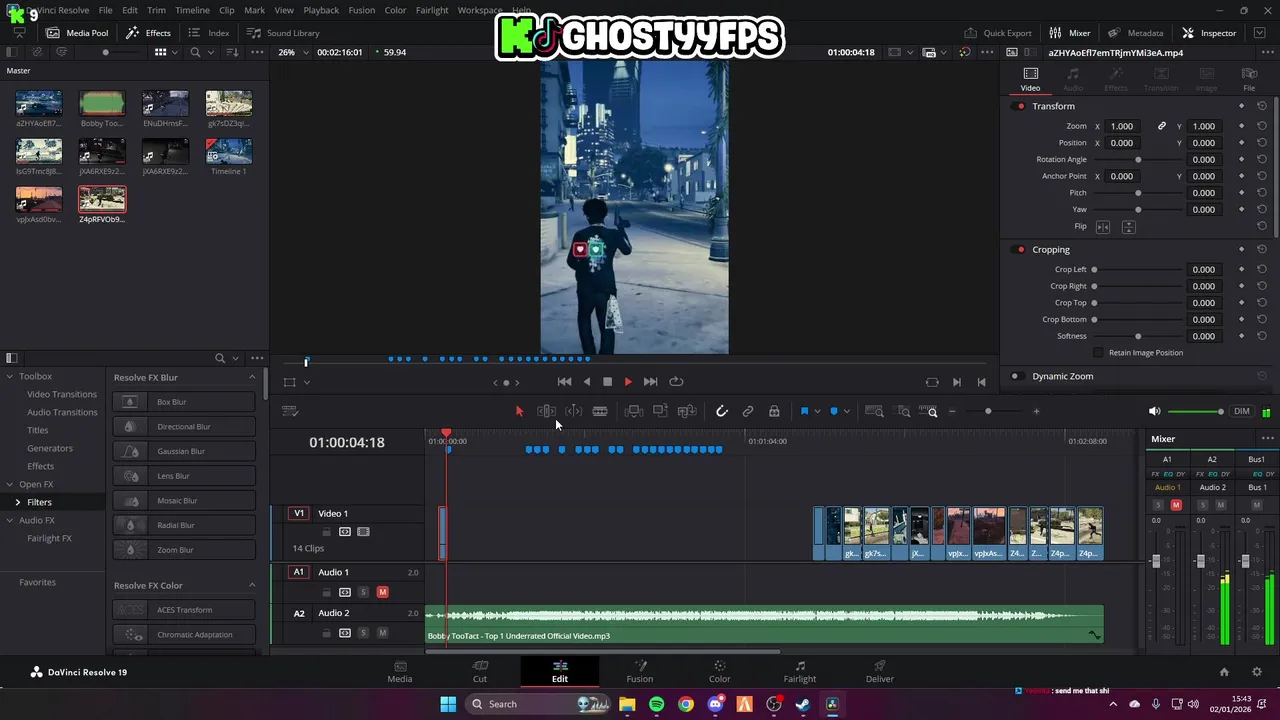The image size is (1280, 720).
Task: Select the Timeline 1 thumbnail in media pool
Action: tap(229, 152)
